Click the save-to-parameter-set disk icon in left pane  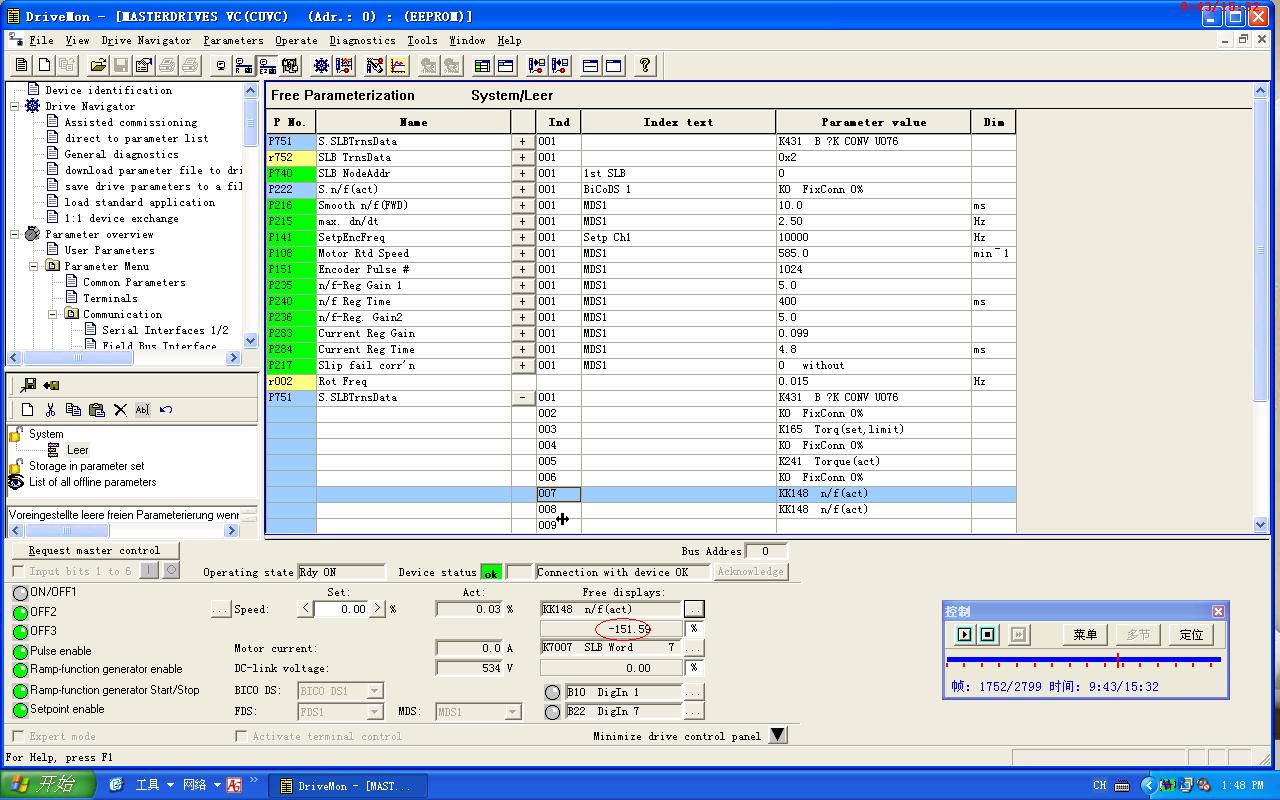(29, 385)
